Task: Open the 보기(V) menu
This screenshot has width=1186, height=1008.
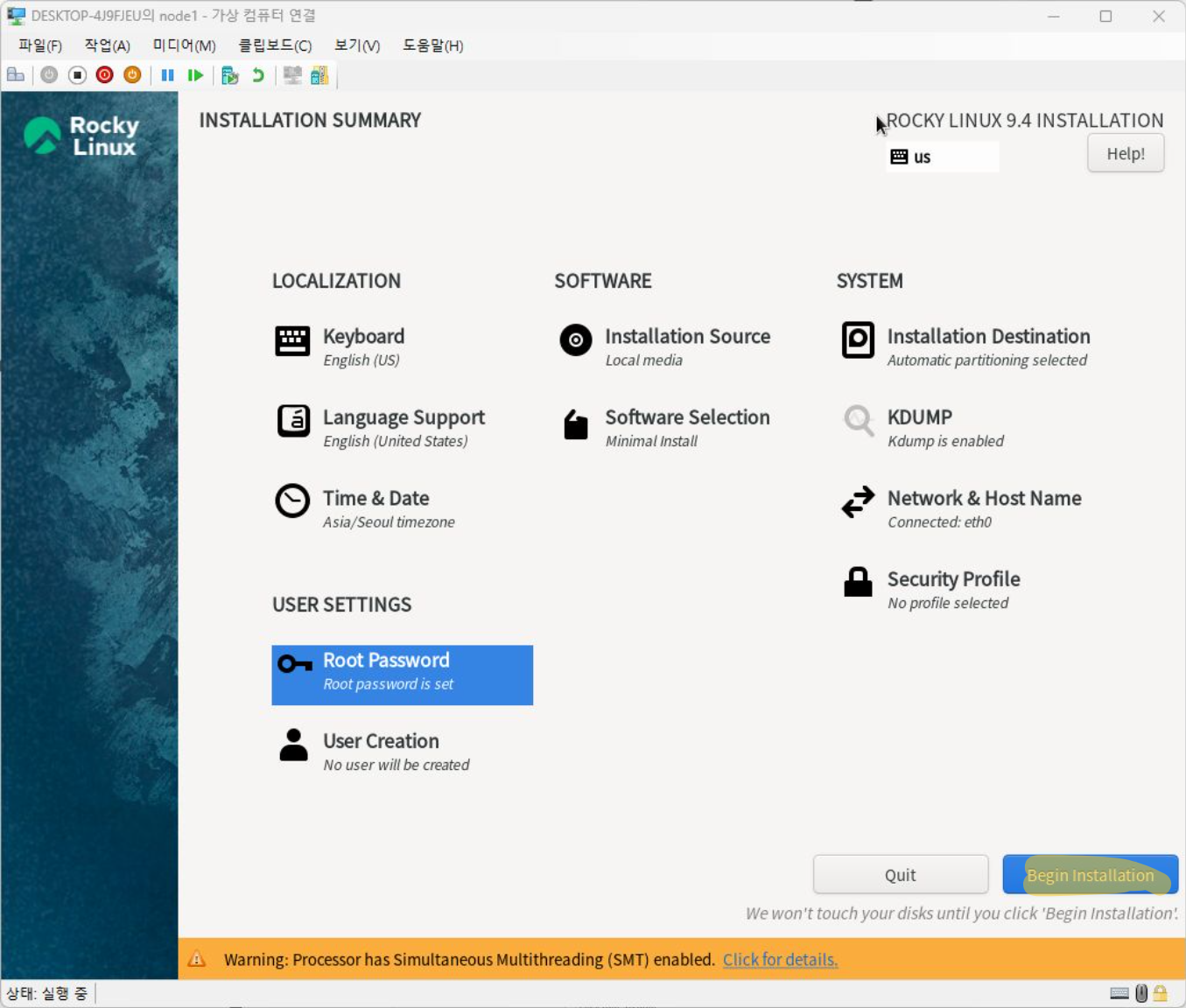Action: click(x=357, y=45)
